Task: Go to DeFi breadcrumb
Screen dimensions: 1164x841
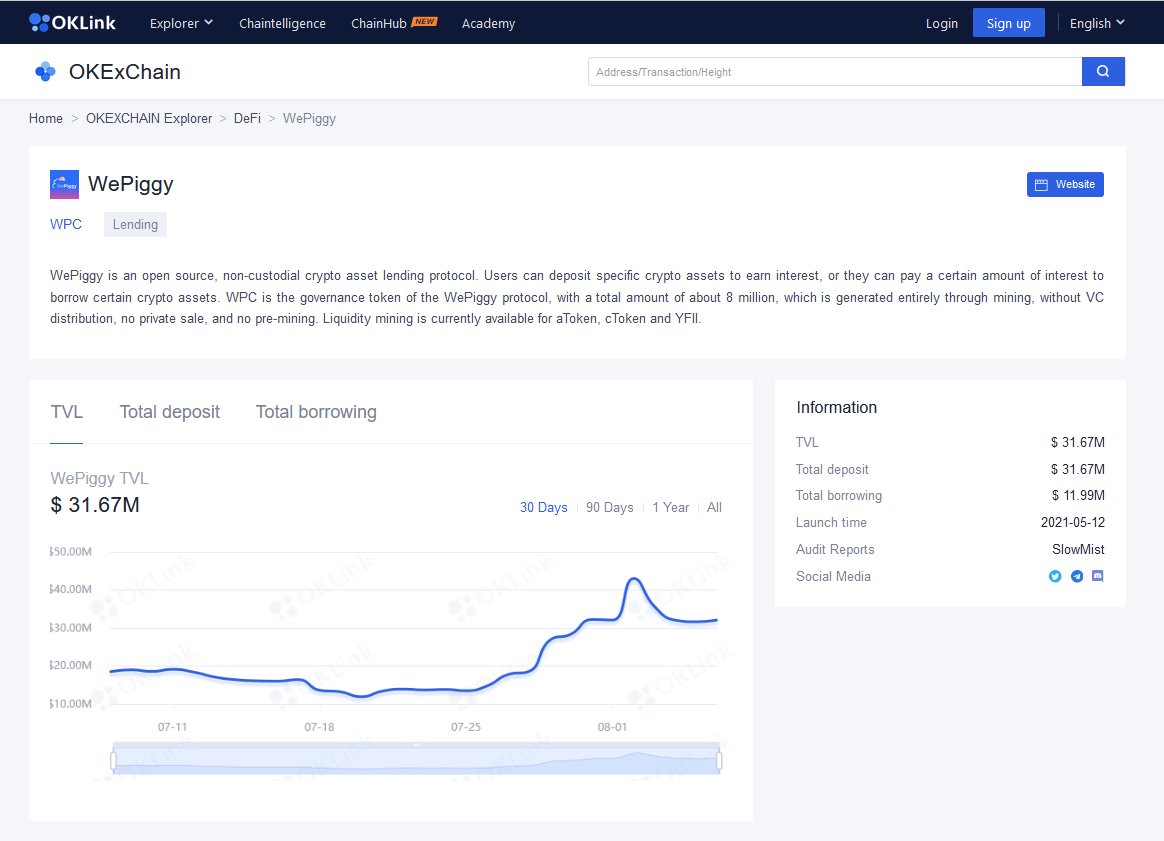Action: [247, 118]
